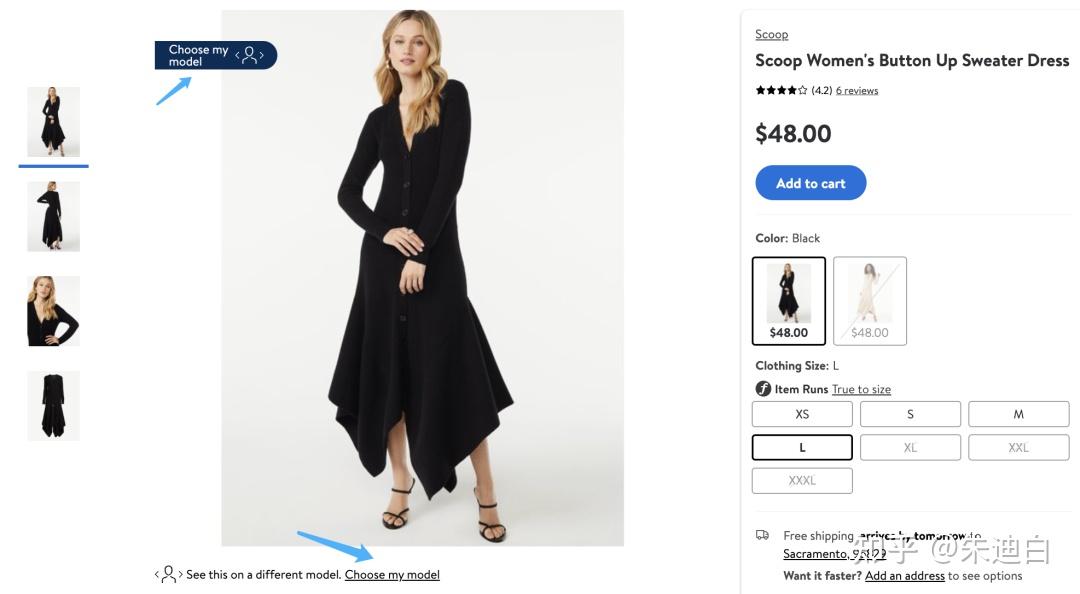Click the star rating icons
This screenshot has height=594, width=1080.
click(x=781, y=90)
